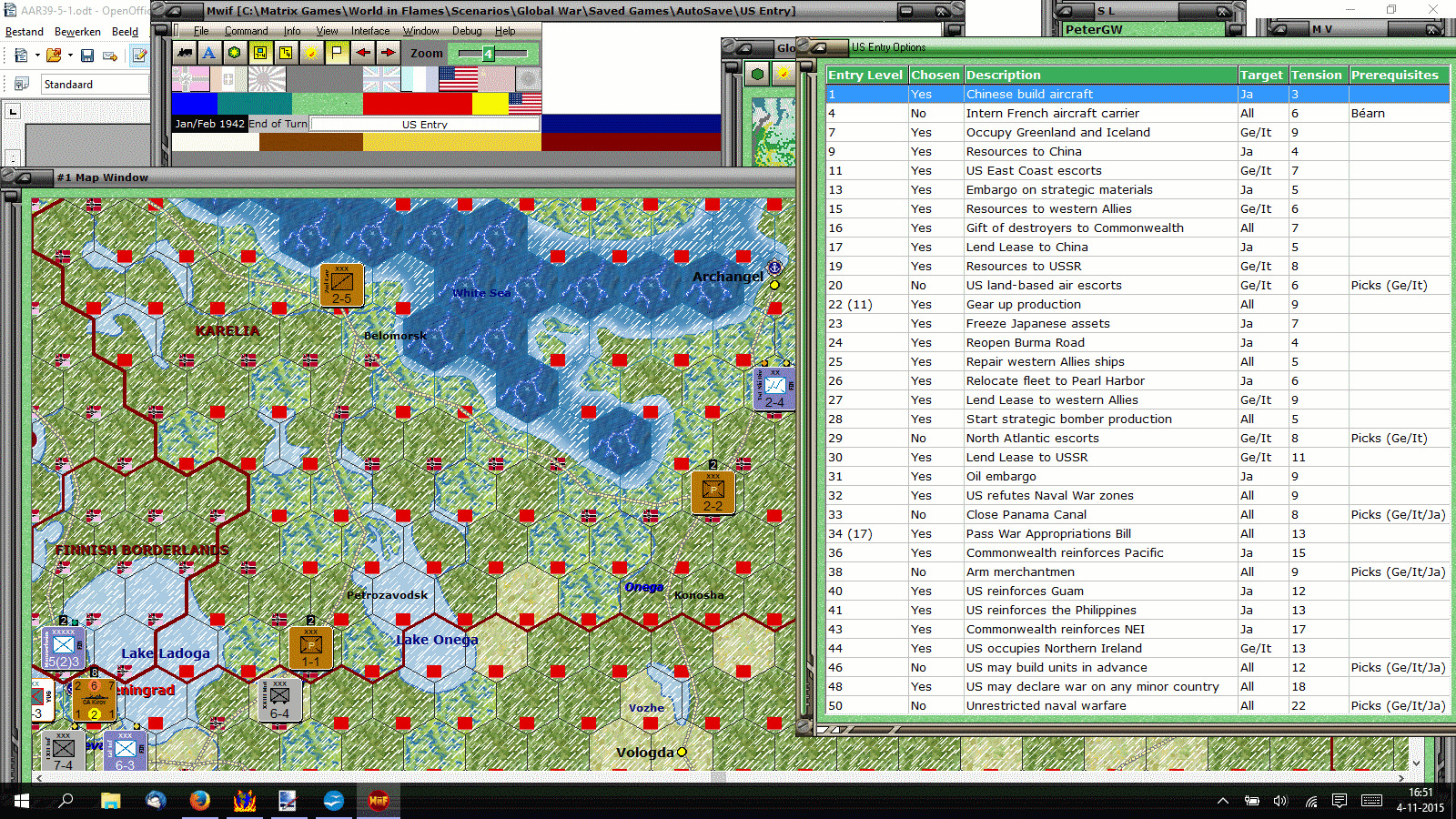Open the Standaard paragraph style combo box
The width and height of the screenshot is (1456, 819).
tap(95, 85)
